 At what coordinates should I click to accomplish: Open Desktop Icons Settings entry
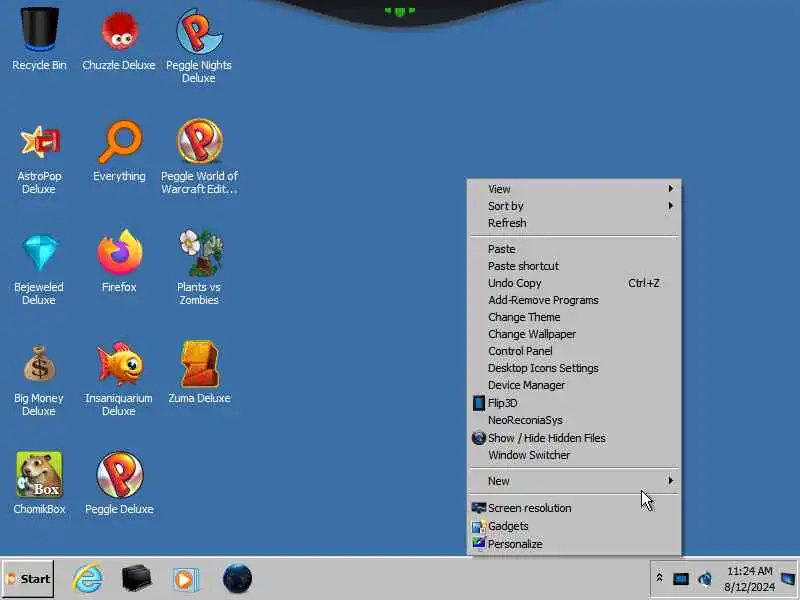[x=574, y=368]
